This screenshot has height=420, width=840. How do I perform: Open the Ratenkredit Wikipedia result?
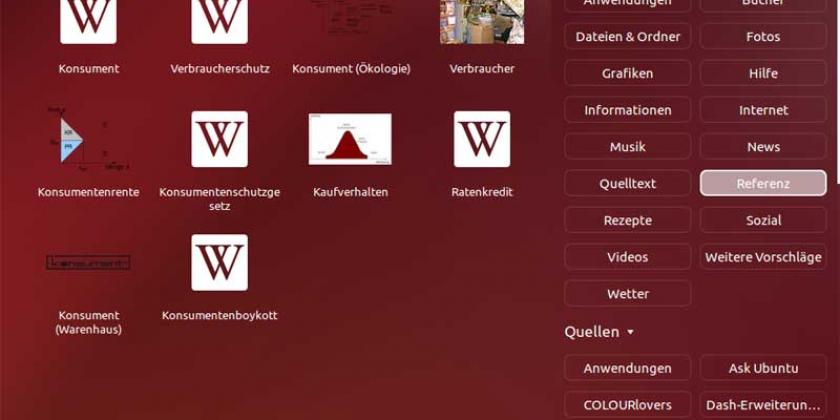(x=481, y=139)
